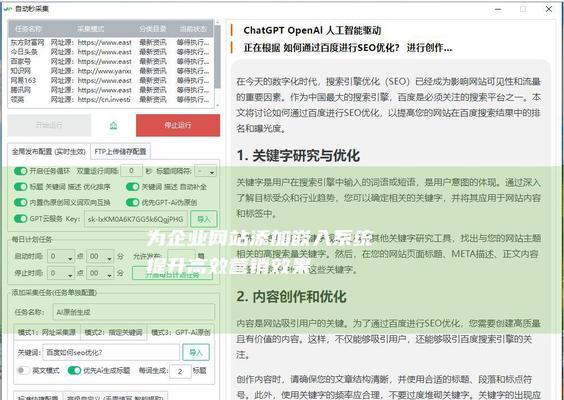
Task: Select the 模式2: 指定关键词 tab
Action: pos(114,332)
